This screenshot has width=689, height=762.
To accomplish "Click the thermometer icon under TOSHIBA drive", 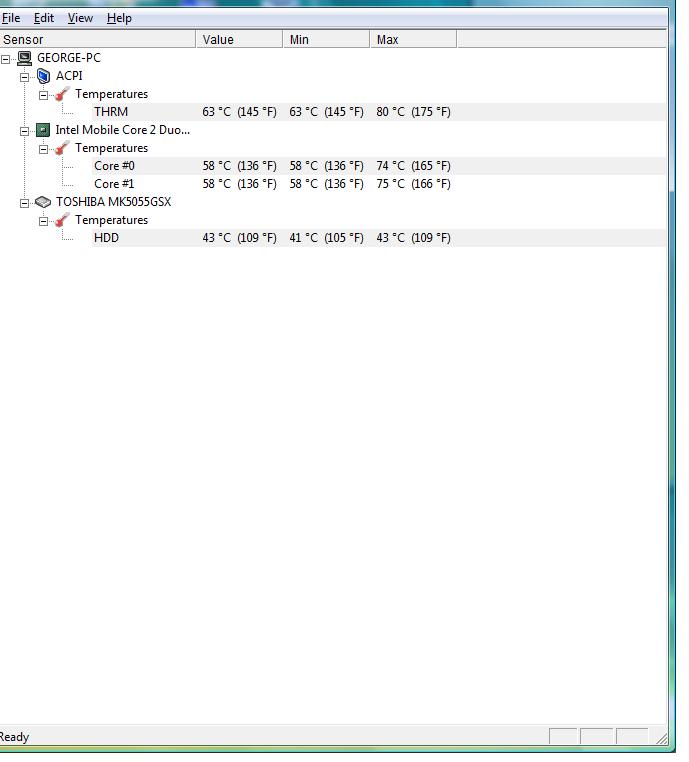I will point(62,220).
